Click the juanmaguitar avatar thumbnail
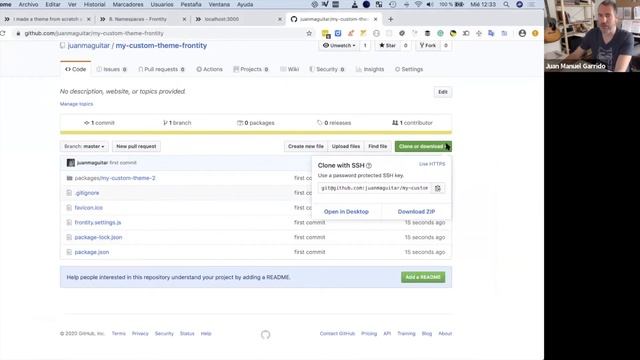Image resolution: width=640 pixels, height=360 pixels. point(71,163)
